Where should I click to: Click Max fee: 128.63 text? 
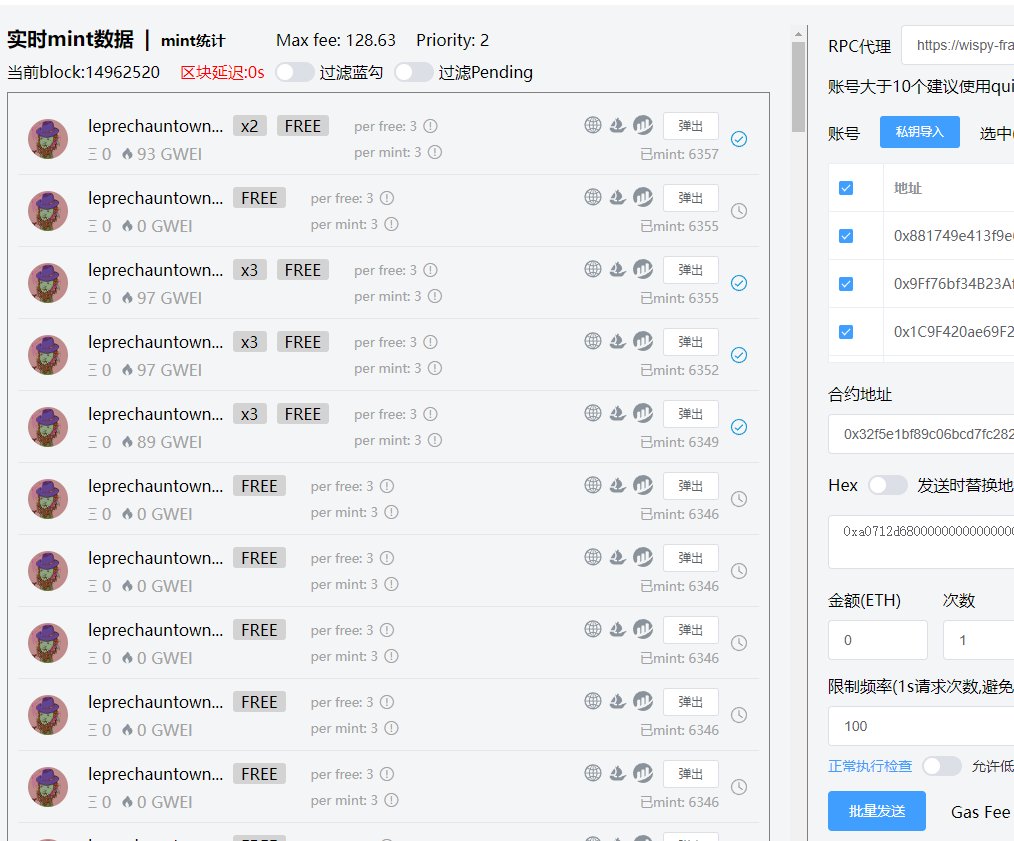336,40
